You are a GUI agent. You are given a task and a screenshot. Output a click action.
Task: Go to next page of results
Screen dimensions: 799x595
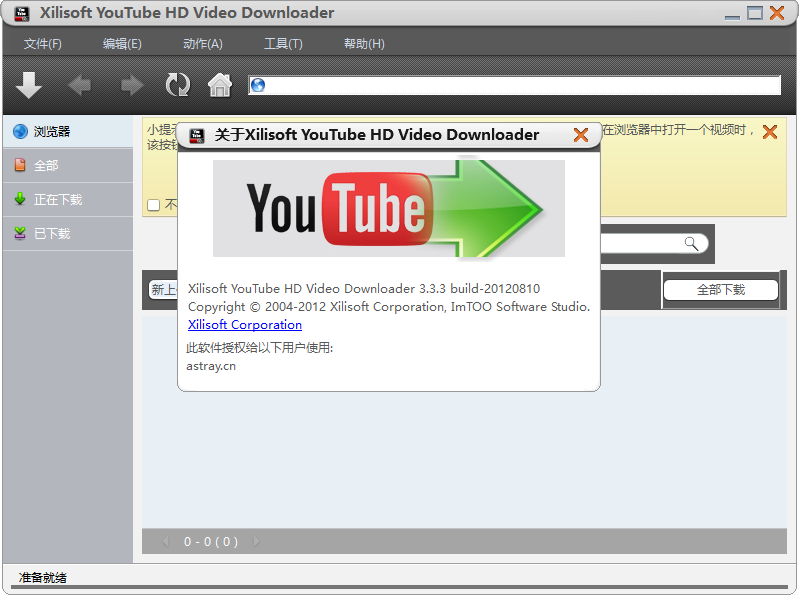point(256,541)
